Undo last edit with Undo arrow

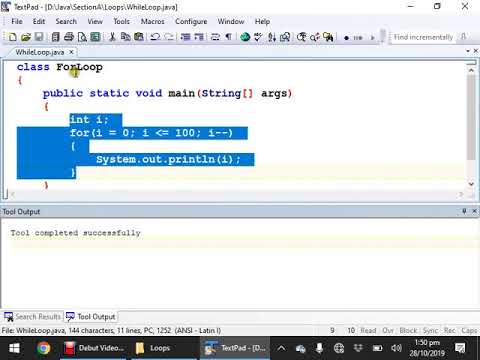(155, 37)
